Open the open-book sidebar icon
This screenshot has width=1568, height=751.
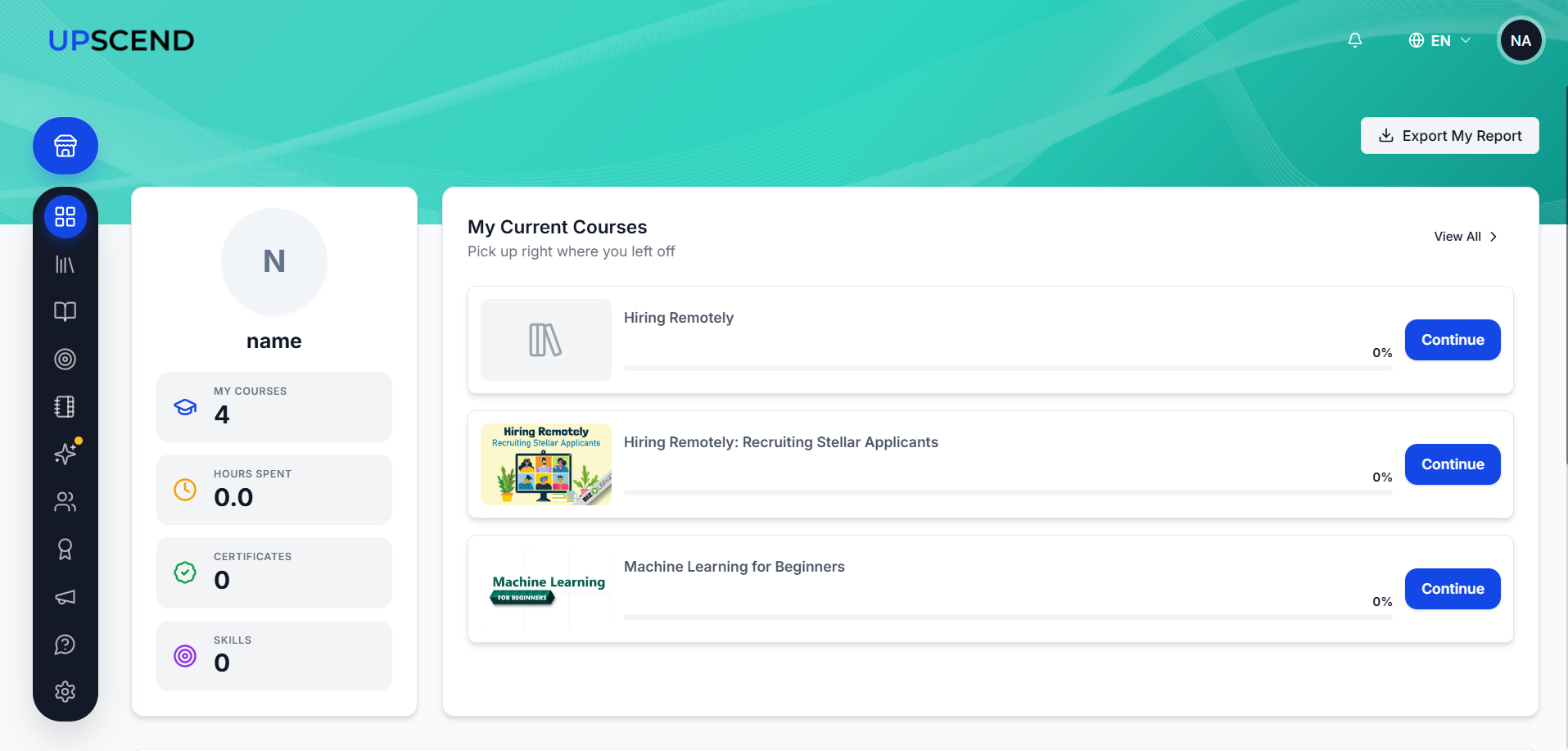coord(66,311)
